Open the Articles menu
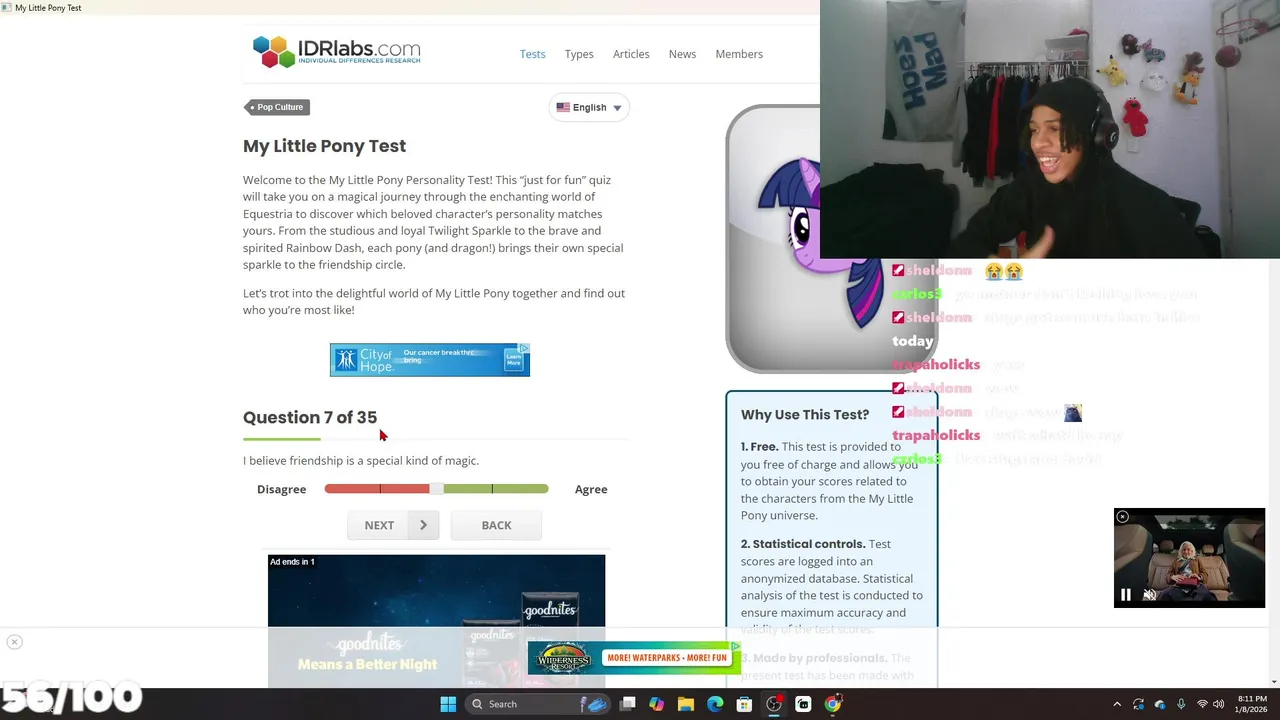This screenshot has width=1280, height=720. [x=631, y=54]
